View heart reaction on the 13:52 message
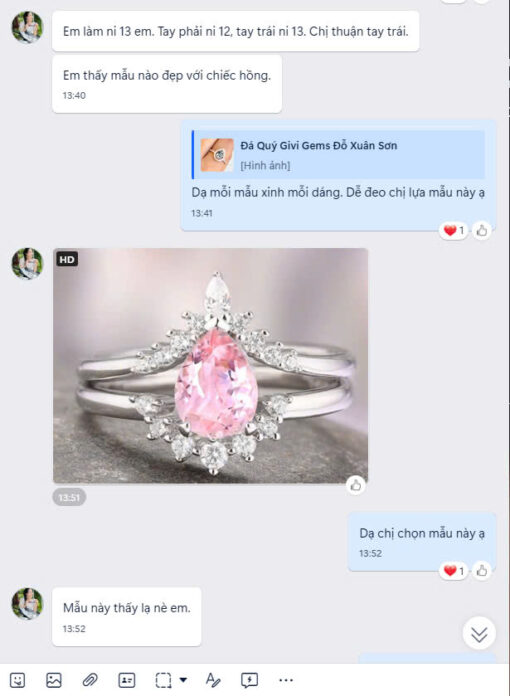The width and height of the screenshot is (510, 696). click(454, 570)
